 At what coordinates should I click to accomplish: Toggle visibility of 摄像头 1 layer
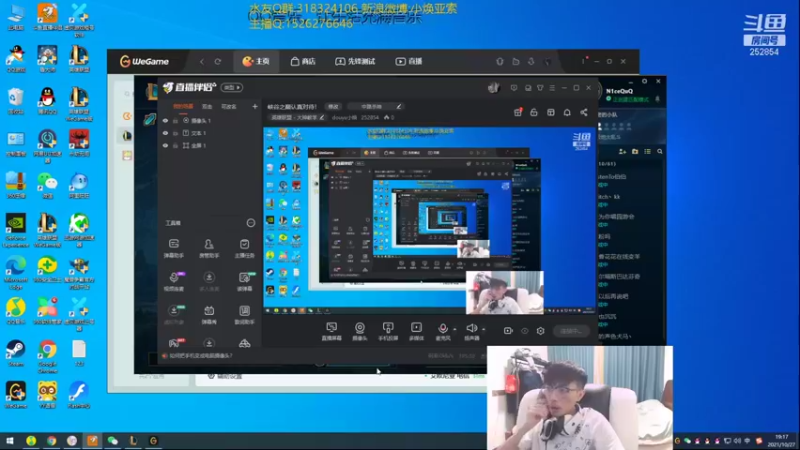(165, 120)
